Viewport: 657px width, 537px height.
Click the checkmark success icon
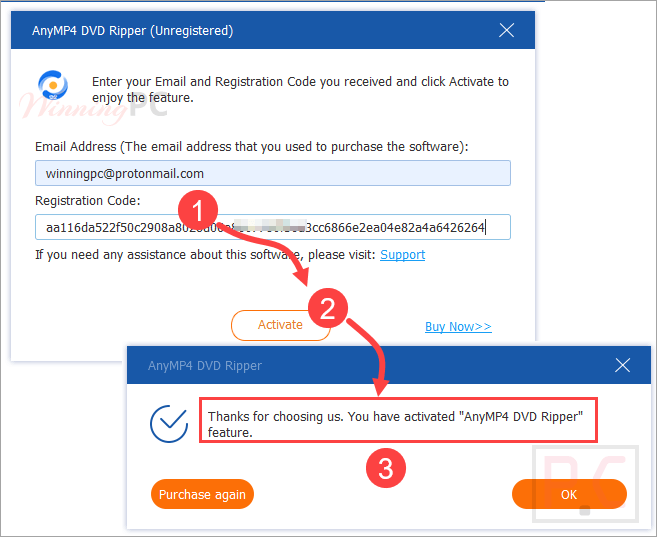click(x=169, y=424)
